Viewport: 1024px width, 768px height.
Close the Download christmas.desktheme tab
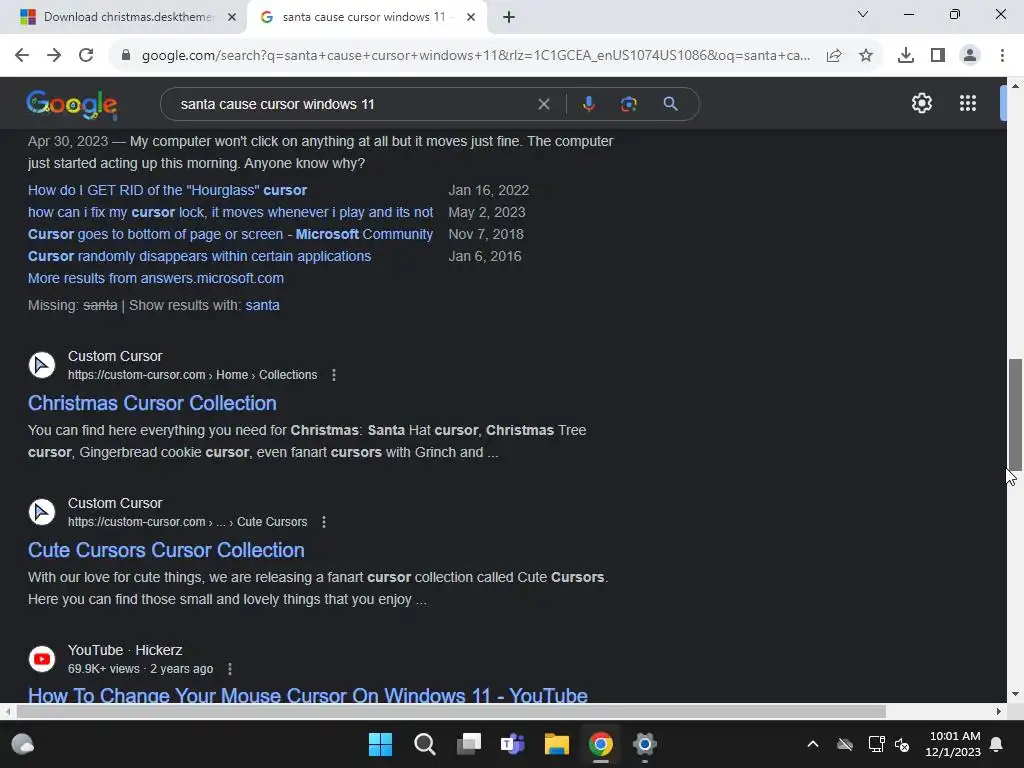click(232, 17)
